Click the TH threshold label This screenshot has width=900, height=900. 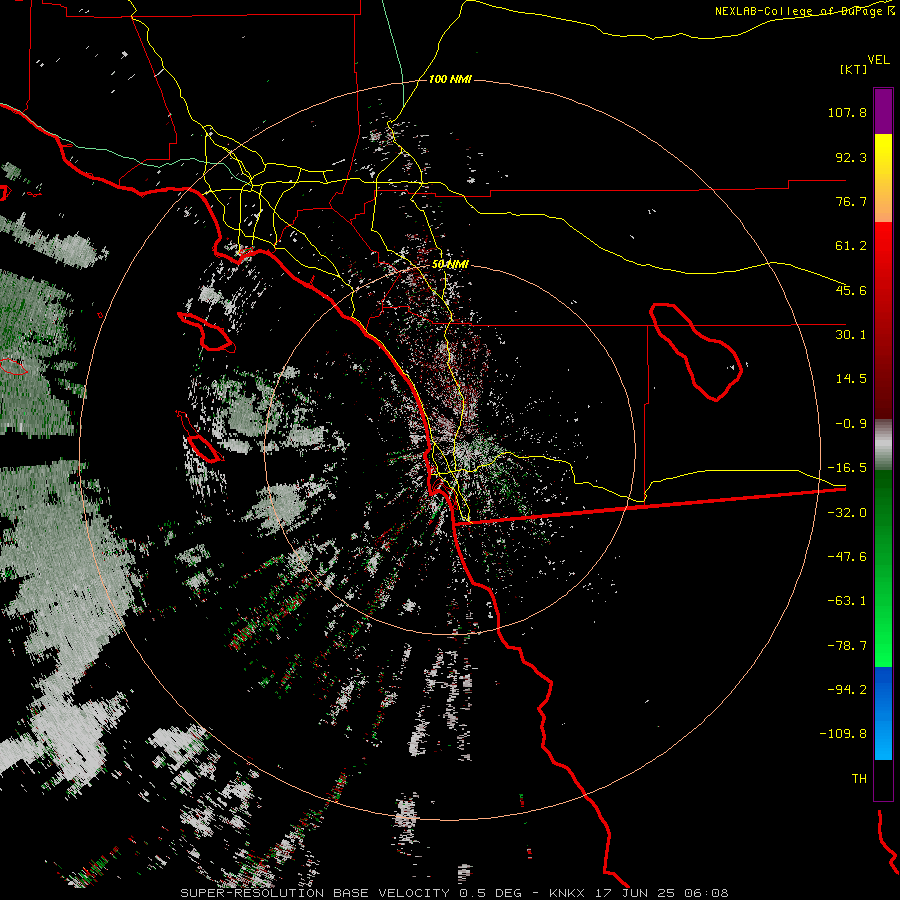(859, 779)
